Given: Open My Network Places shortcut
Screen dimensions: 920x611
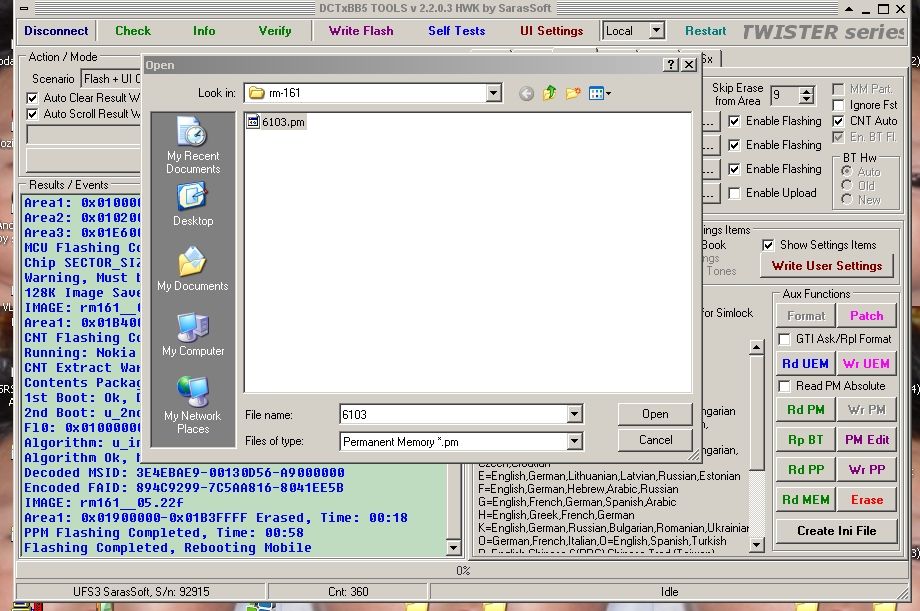Looking at the screenshot, I should click(x=193, y=405).
